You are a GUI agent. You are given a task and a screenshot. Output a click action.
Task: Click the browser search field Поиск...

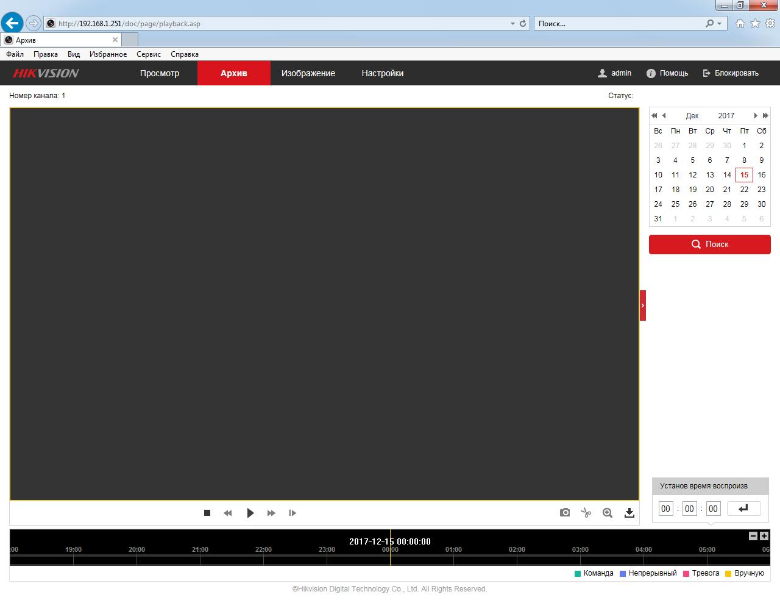pos(619,23)
